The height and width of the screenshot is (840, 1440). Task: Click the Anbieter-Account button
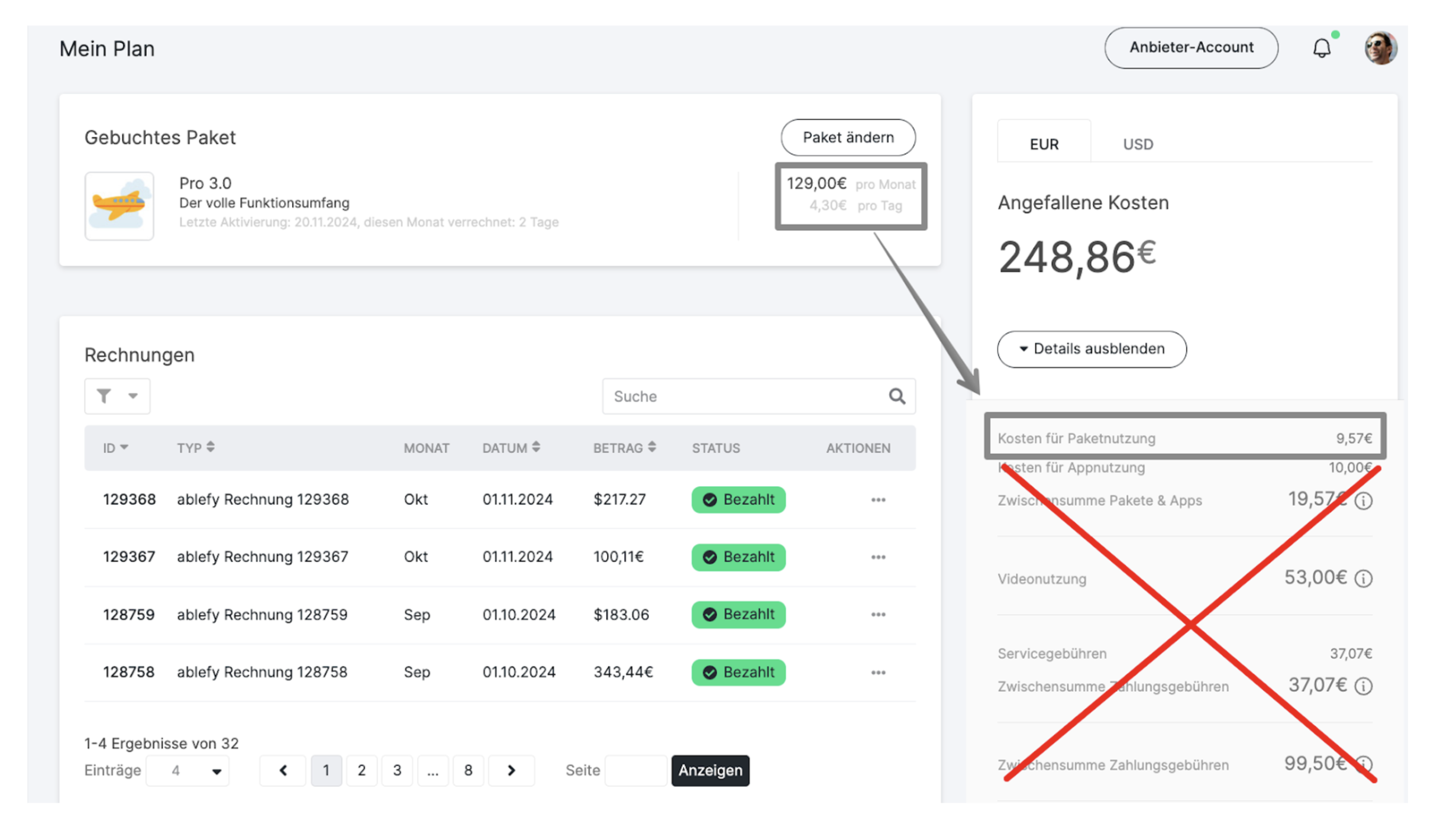[1190, 48]
